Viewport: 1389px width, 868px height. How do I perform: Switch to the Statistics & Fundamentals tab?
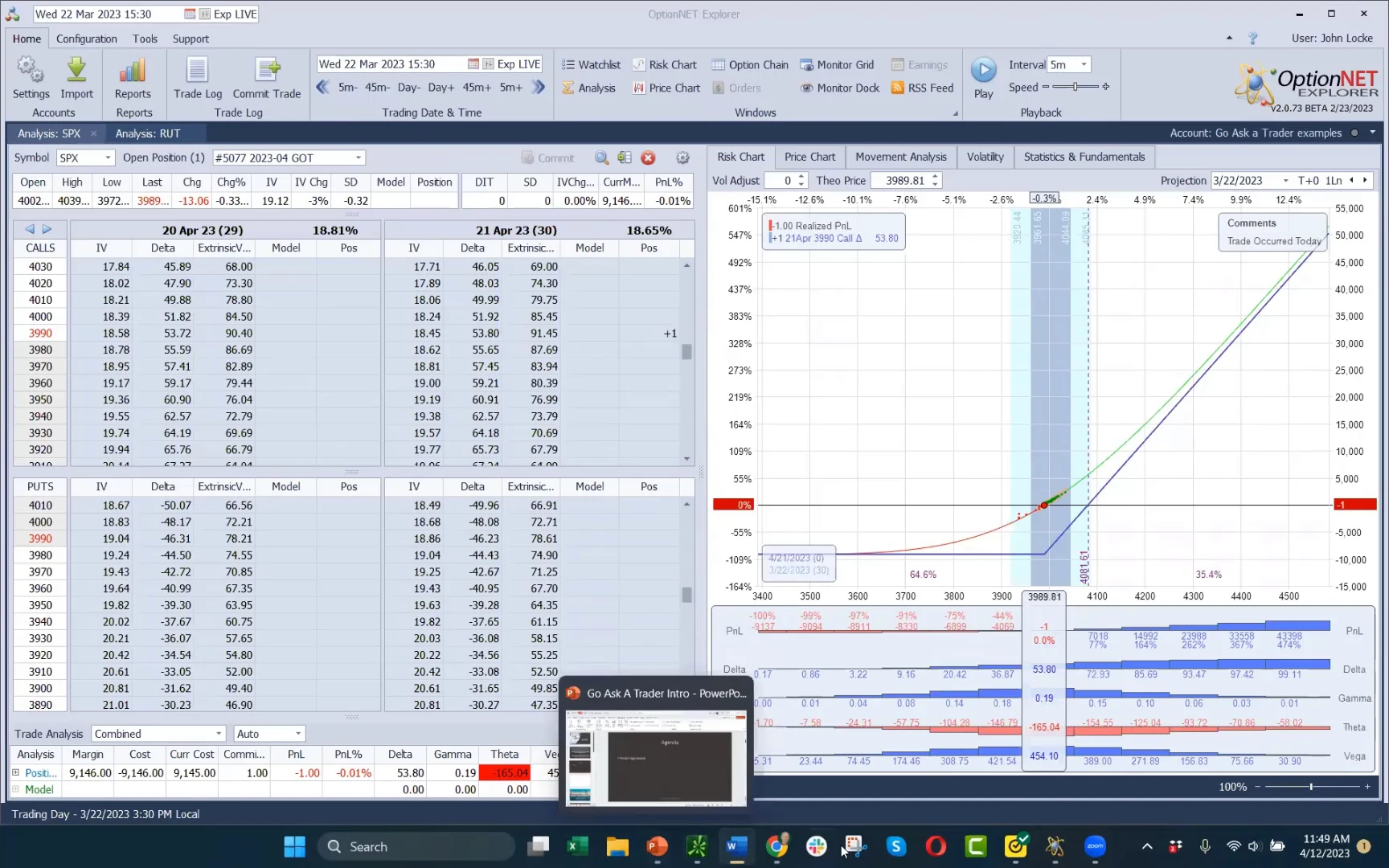pos(1084,157)
